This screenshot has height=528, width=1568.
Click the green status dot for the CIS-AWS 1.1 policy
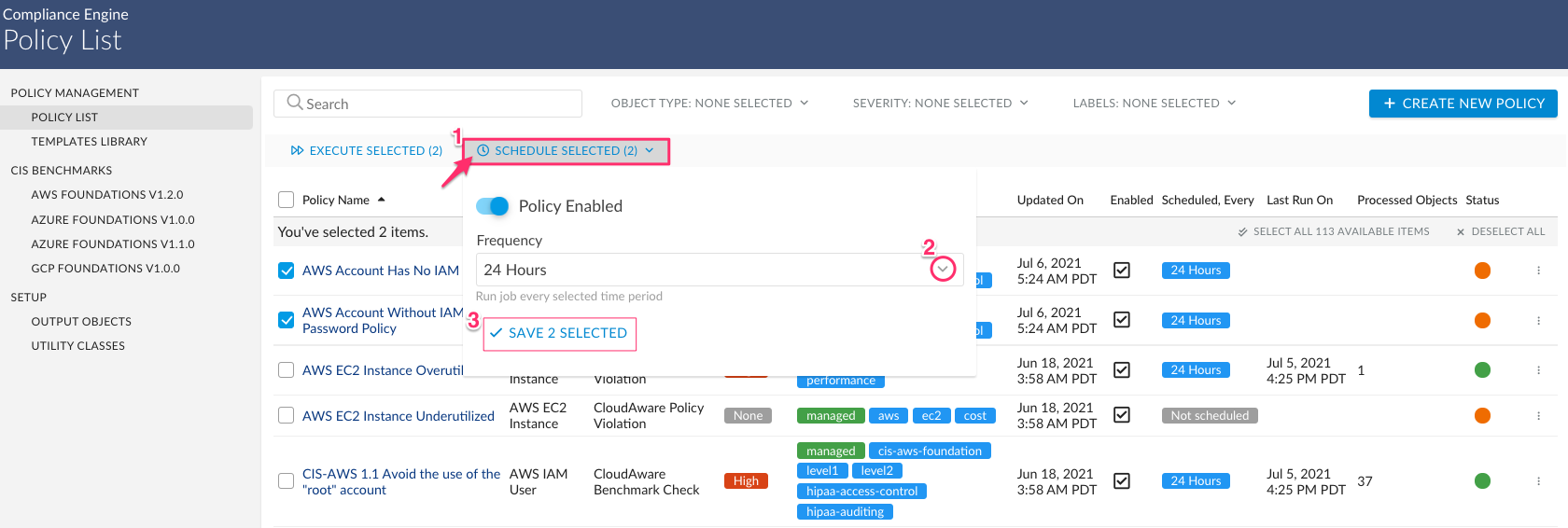coord(1482,481)
